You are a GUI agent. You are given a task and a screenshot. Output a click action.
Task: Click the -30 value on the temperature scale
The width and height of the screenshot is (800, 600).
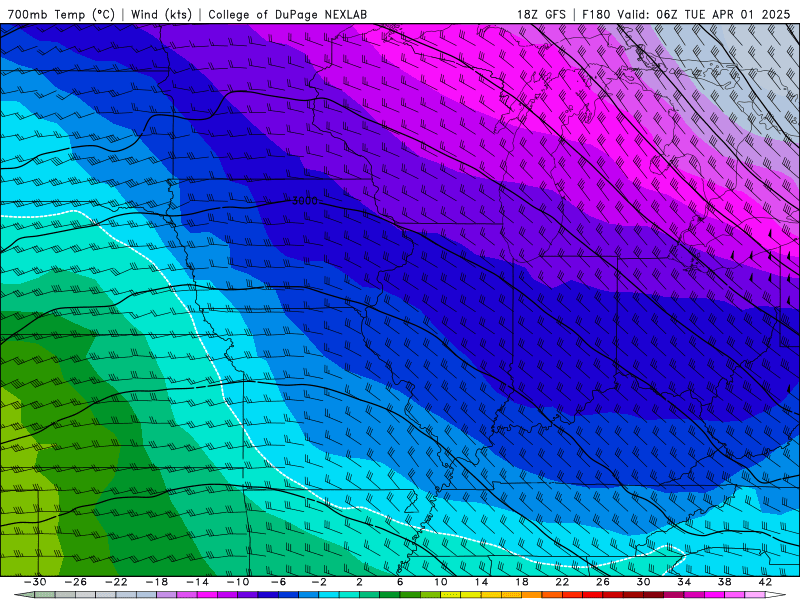35,582
